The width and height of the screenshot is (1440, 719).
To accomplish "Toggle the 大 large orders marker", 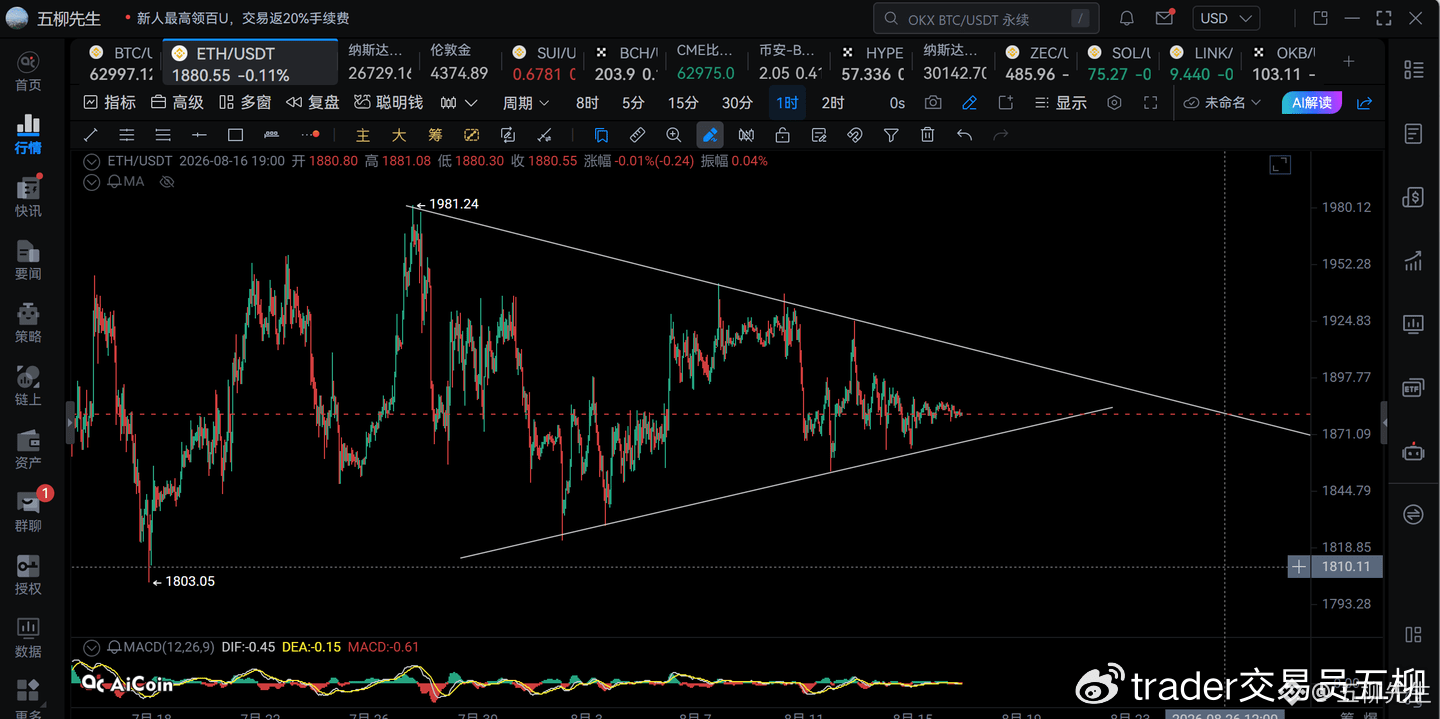I will [x=399, y=135].
